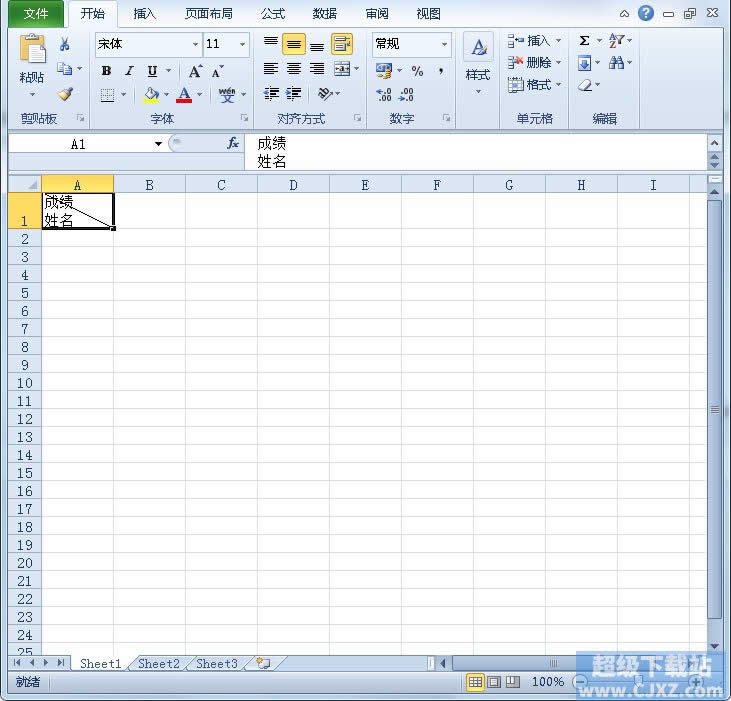Screen dimensions: 731x701
Task: Click the 插入 insert cells button
Action: [534, 41]
